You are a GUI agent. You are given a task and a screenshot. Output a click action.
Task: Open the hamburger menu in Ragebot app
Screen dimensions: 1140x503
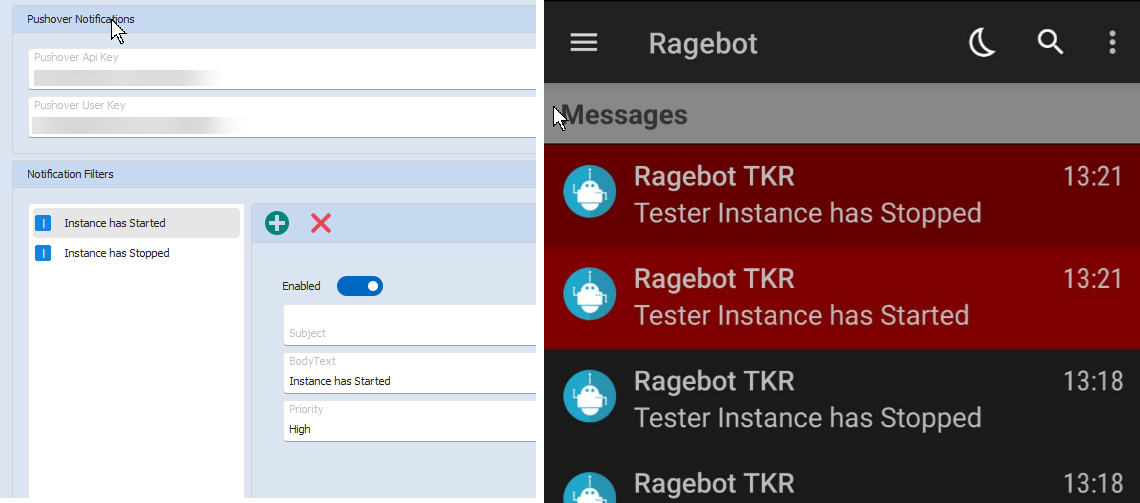[x=584, y=42]
